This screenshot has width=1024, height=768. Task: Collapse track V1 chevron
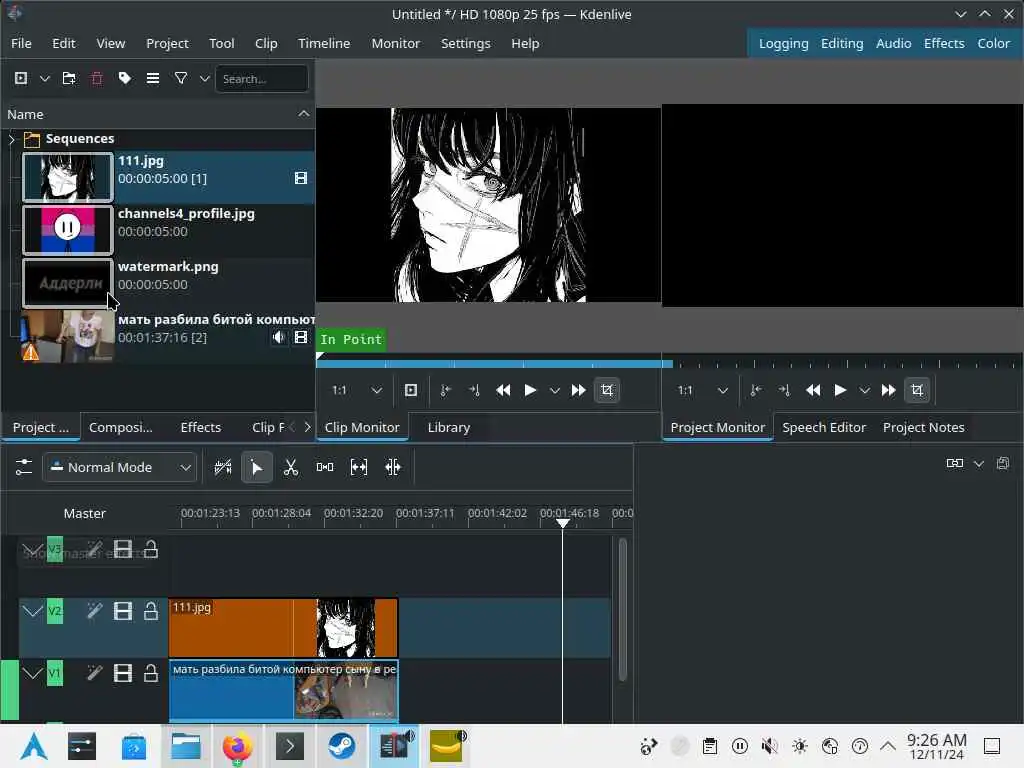click(32, 673)
